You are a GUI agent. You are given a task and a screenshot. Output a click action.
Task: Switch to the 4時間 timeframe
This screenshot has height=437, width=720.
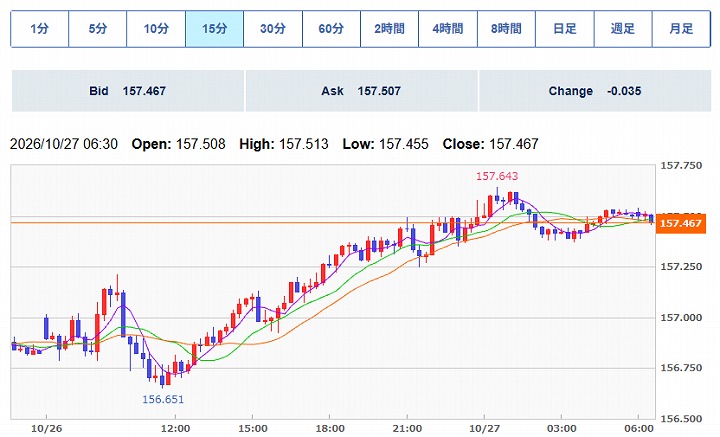coord(448,29)
